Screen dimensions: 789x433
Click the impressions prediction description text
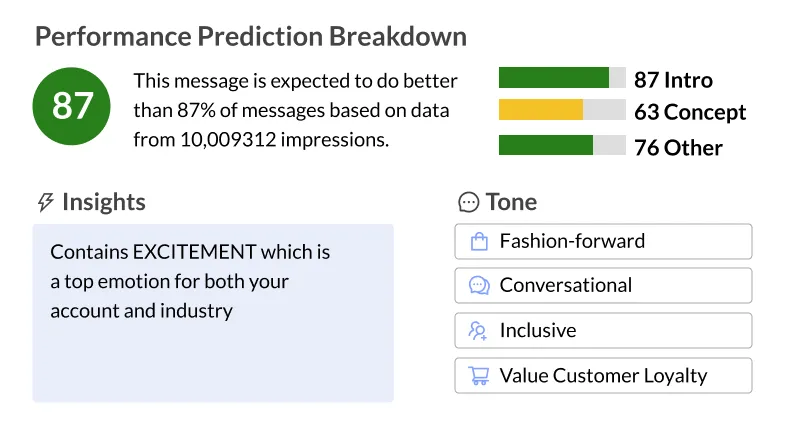295,110
